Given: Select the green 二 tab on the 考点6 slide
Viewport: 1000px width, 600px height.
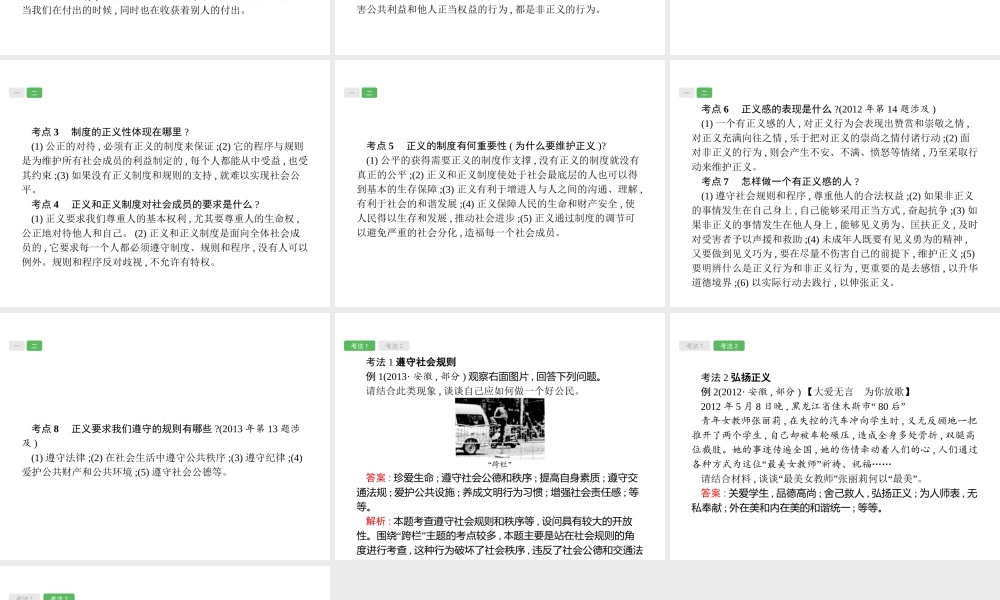Looking at the screenshot, I should coord(704,93).
